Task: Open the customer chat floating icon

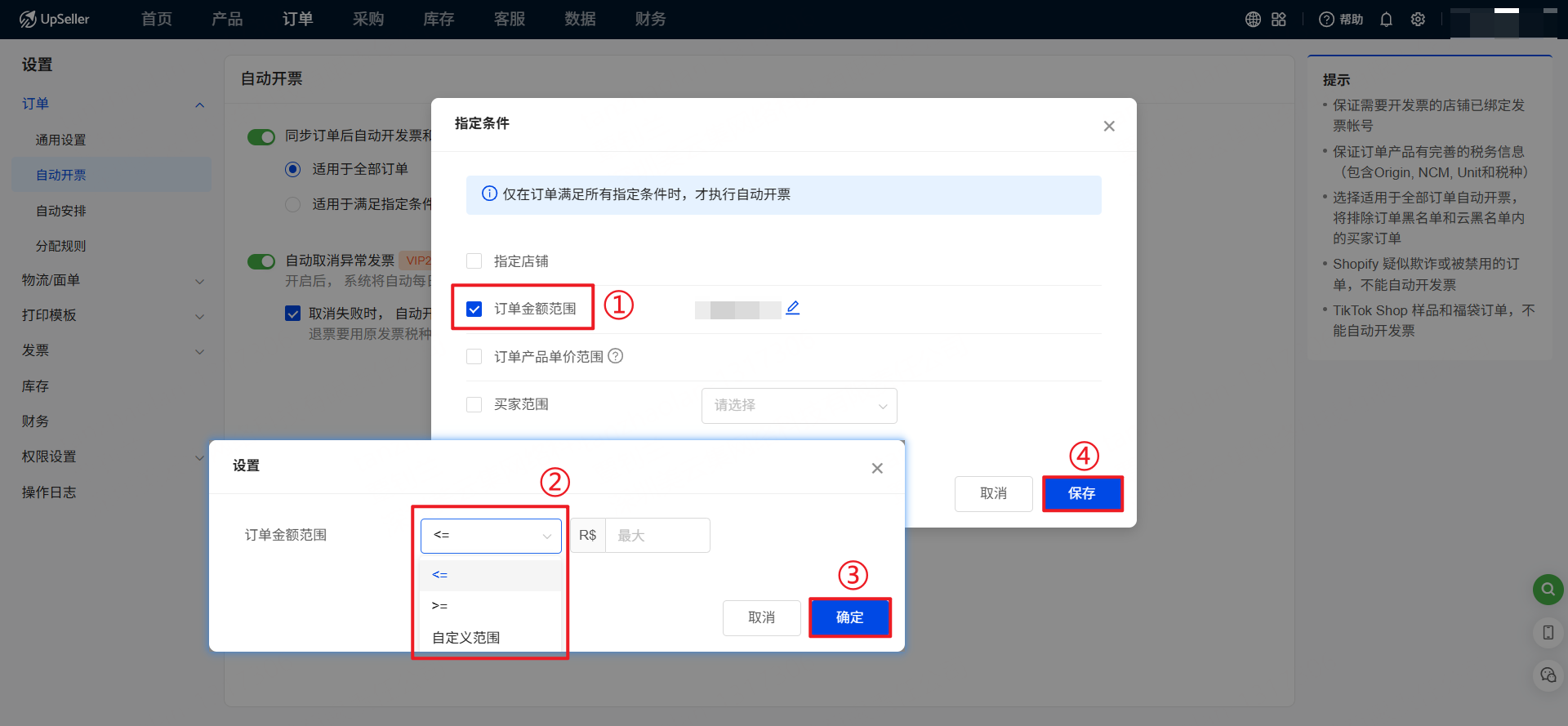Action: click(x=1548, y=675)
